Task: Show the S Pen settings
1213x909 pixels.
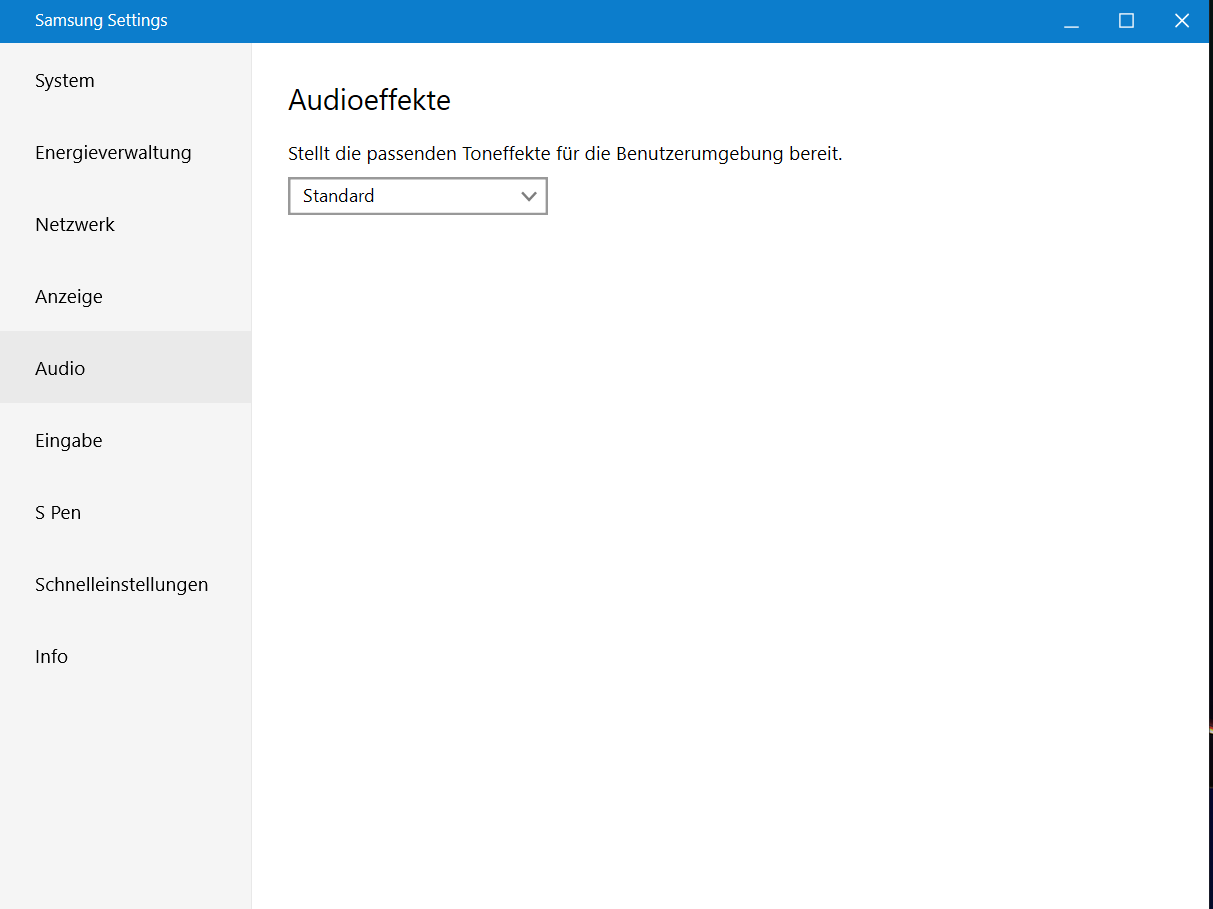Action: click(58, 513)
